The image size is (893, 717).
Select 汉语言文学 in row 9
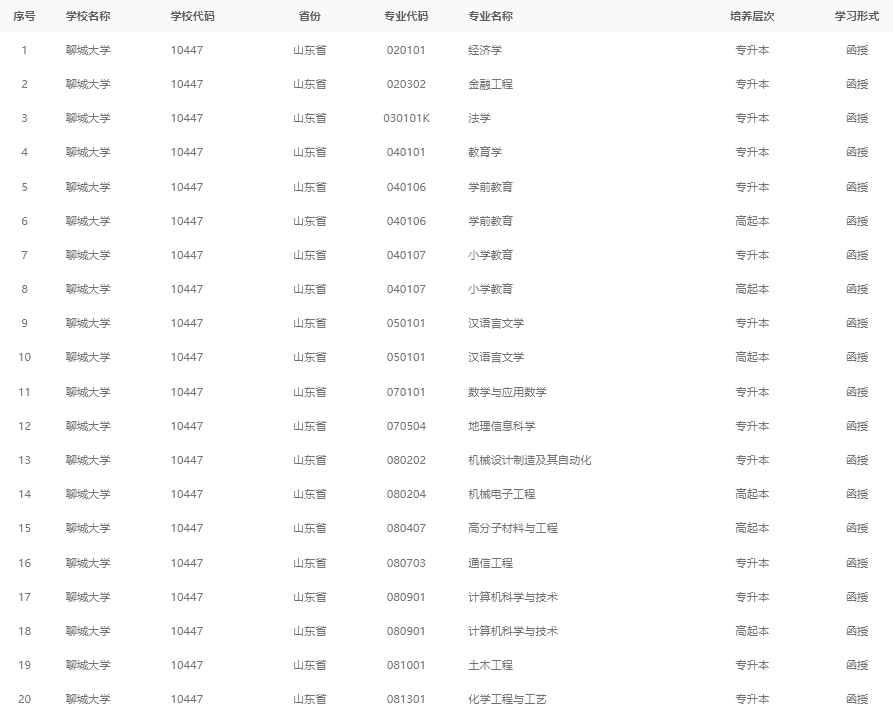[496, 323]
